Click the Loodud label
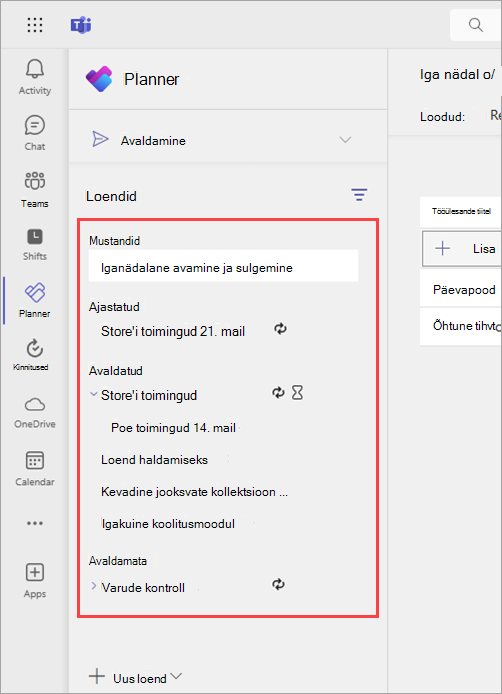The image size is (502, 694). (x=442, y=117)
